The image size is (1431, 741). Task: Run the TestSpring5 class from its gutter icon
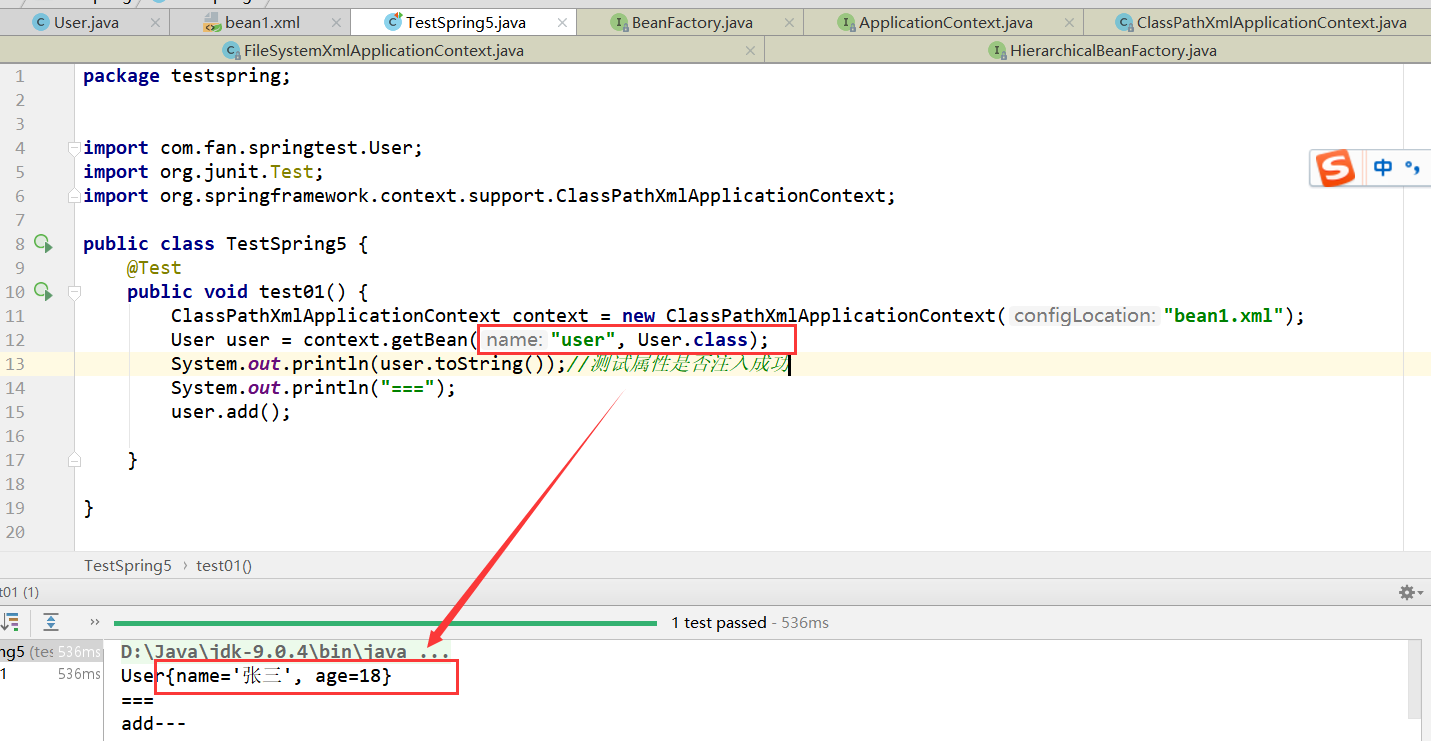point(42,243)
